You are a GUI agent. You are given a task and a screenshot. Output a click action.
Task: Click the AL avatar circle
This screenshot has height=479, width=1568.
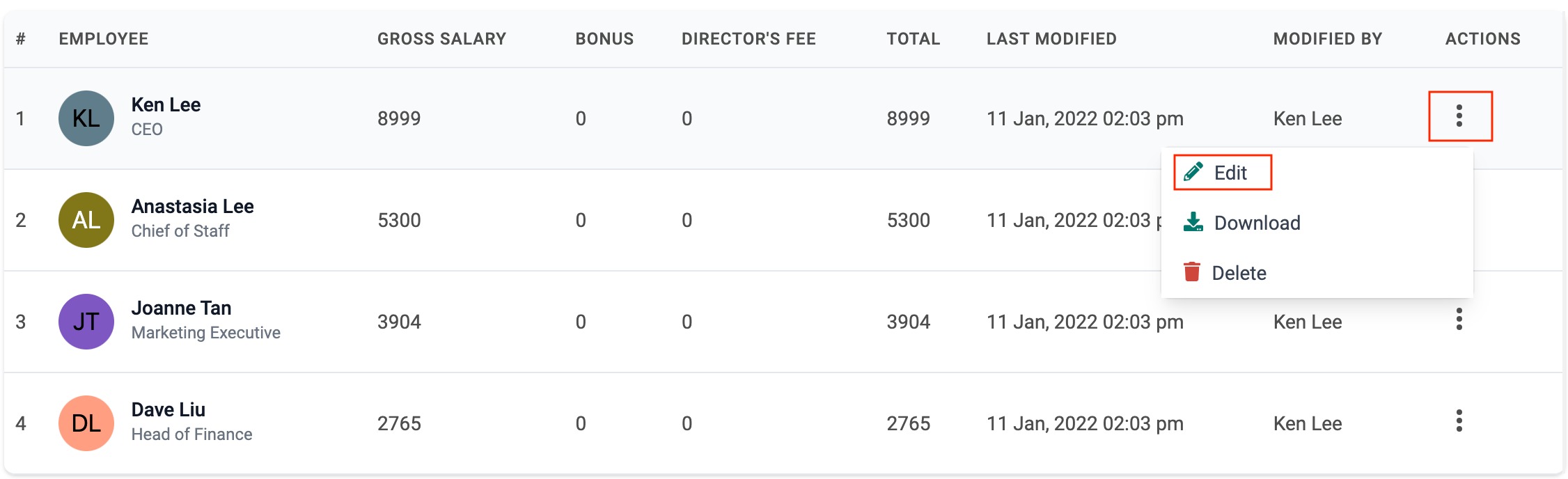click(x=86, y=220)
